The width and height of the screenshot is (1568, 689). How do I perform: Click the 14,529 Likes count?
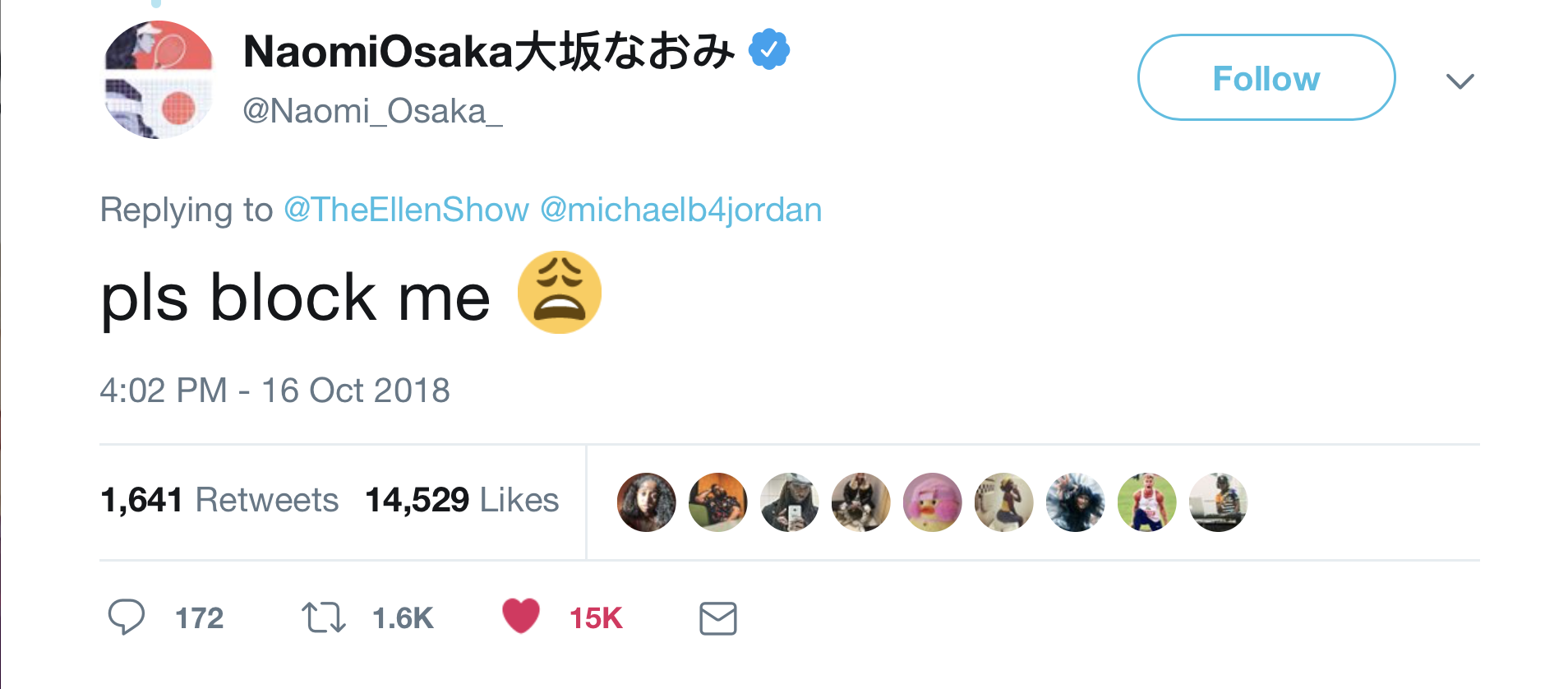(x=463, y=500)
